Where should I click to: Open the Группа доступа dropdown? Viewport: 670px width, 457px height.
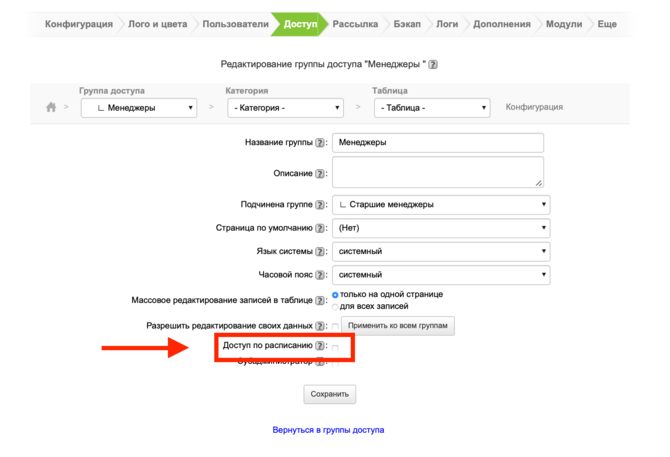(x=138, y=108)
